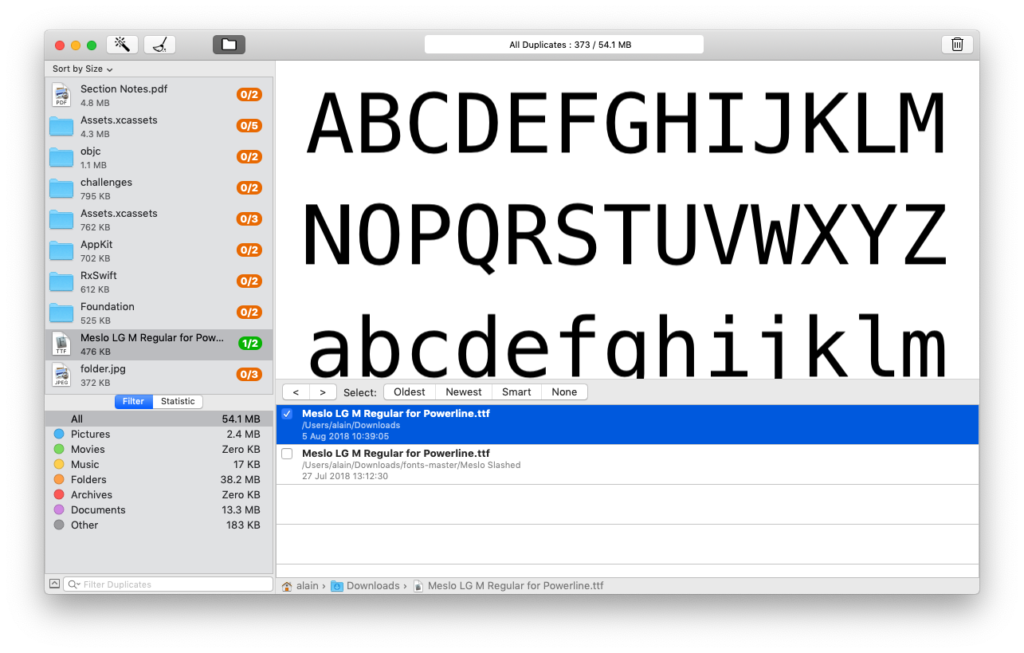Go to next duplicate with right arrow
Image resolution: width=1024 pixels, height=653 pixels.
[322, 392]
